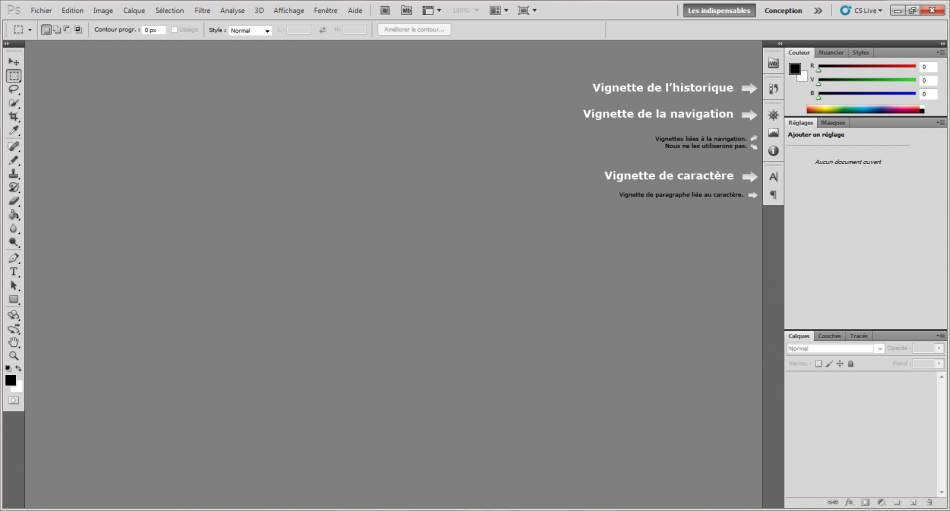The width and height of the screenshot is (950, 511).
Task: Open the Fichier menu
Action: click(41, 10)
